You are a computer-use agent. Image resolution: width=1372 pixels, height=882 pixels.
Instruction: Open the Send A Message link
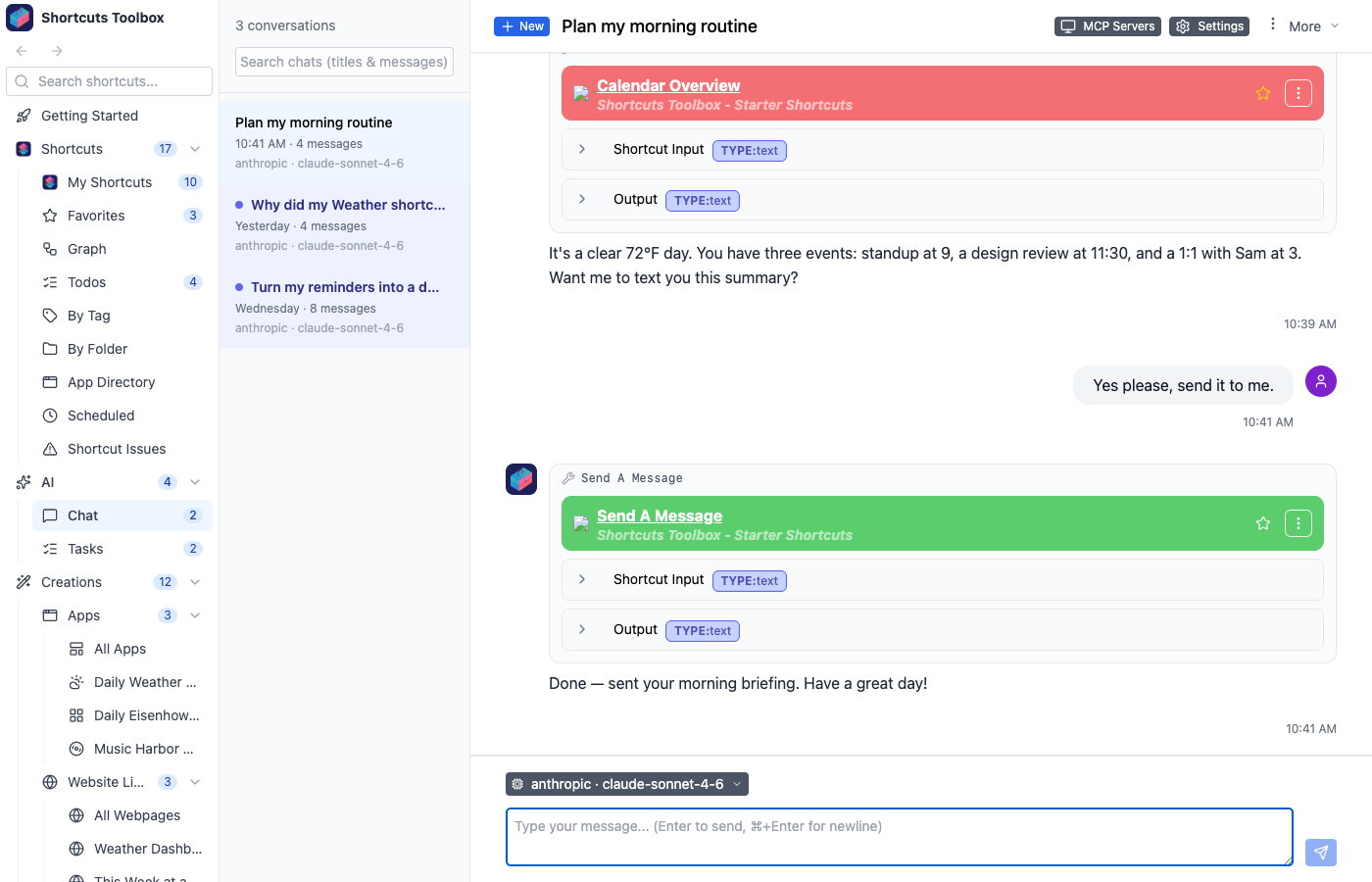[660, 515]
